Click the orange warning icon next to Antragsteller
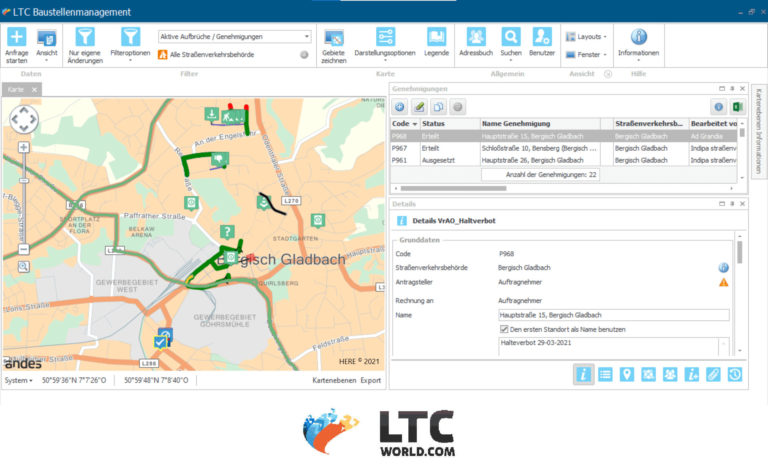The image size is (768, 472). click(x=723, y=283)
